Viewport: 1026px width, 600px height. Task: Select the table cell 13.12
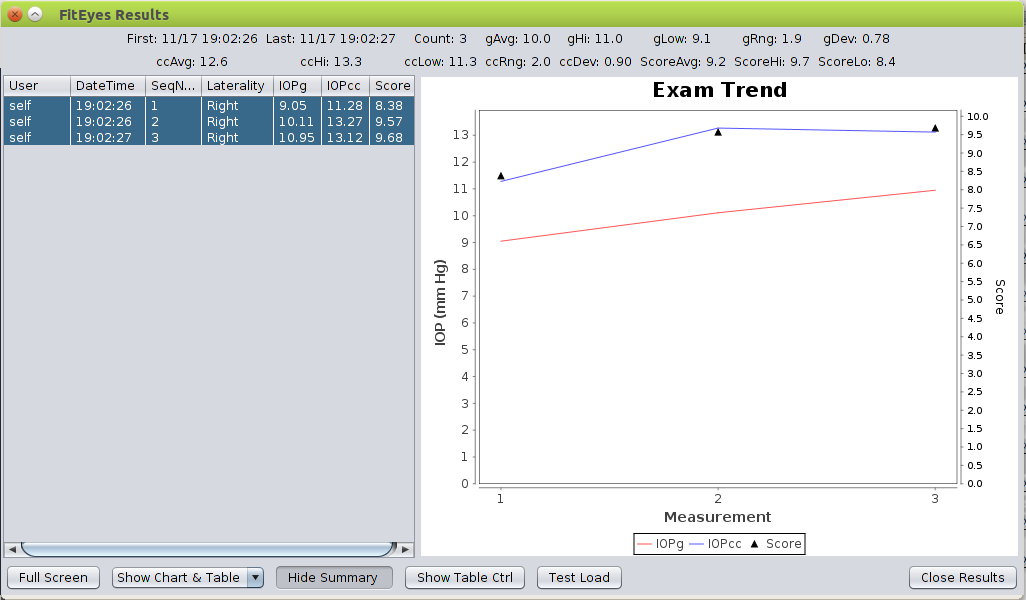345,137
